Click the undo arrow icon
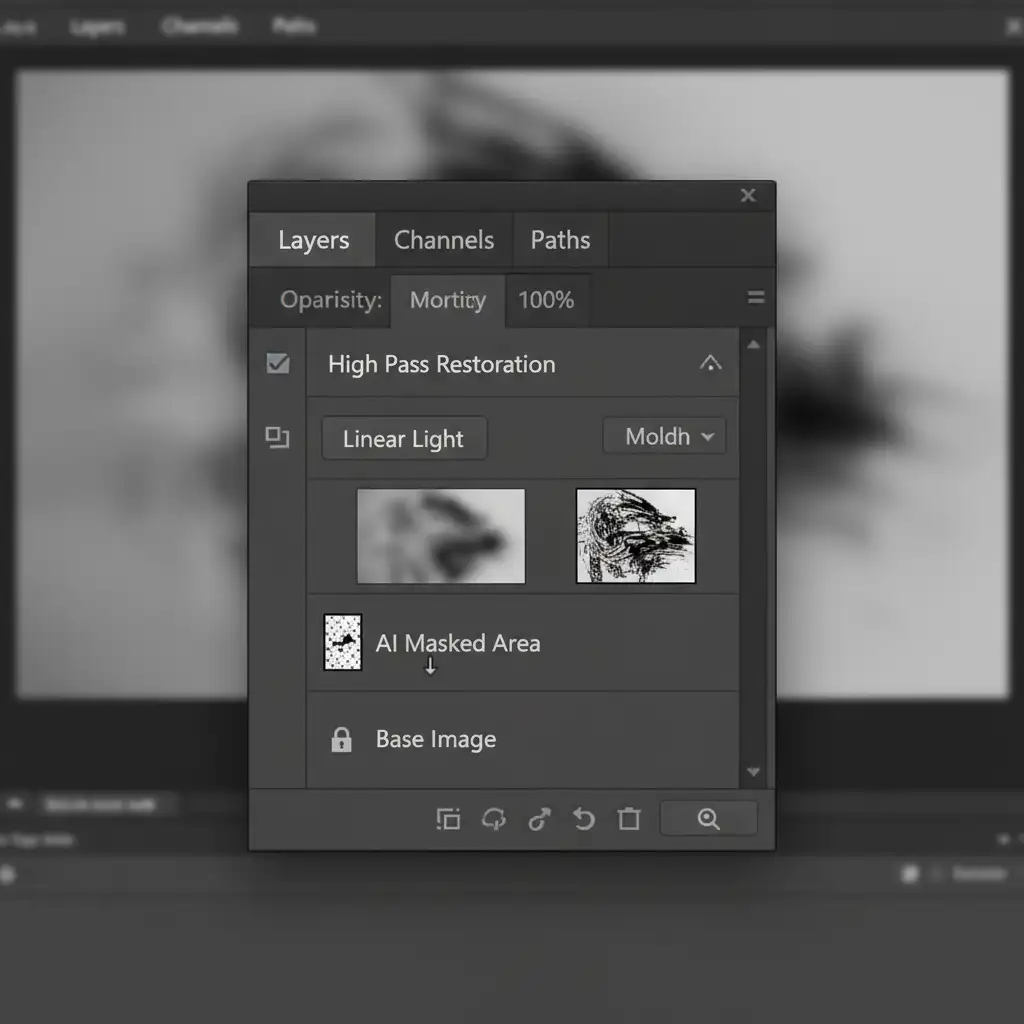This screenshot has width=1024, height=1024. [x=583, y=820]
